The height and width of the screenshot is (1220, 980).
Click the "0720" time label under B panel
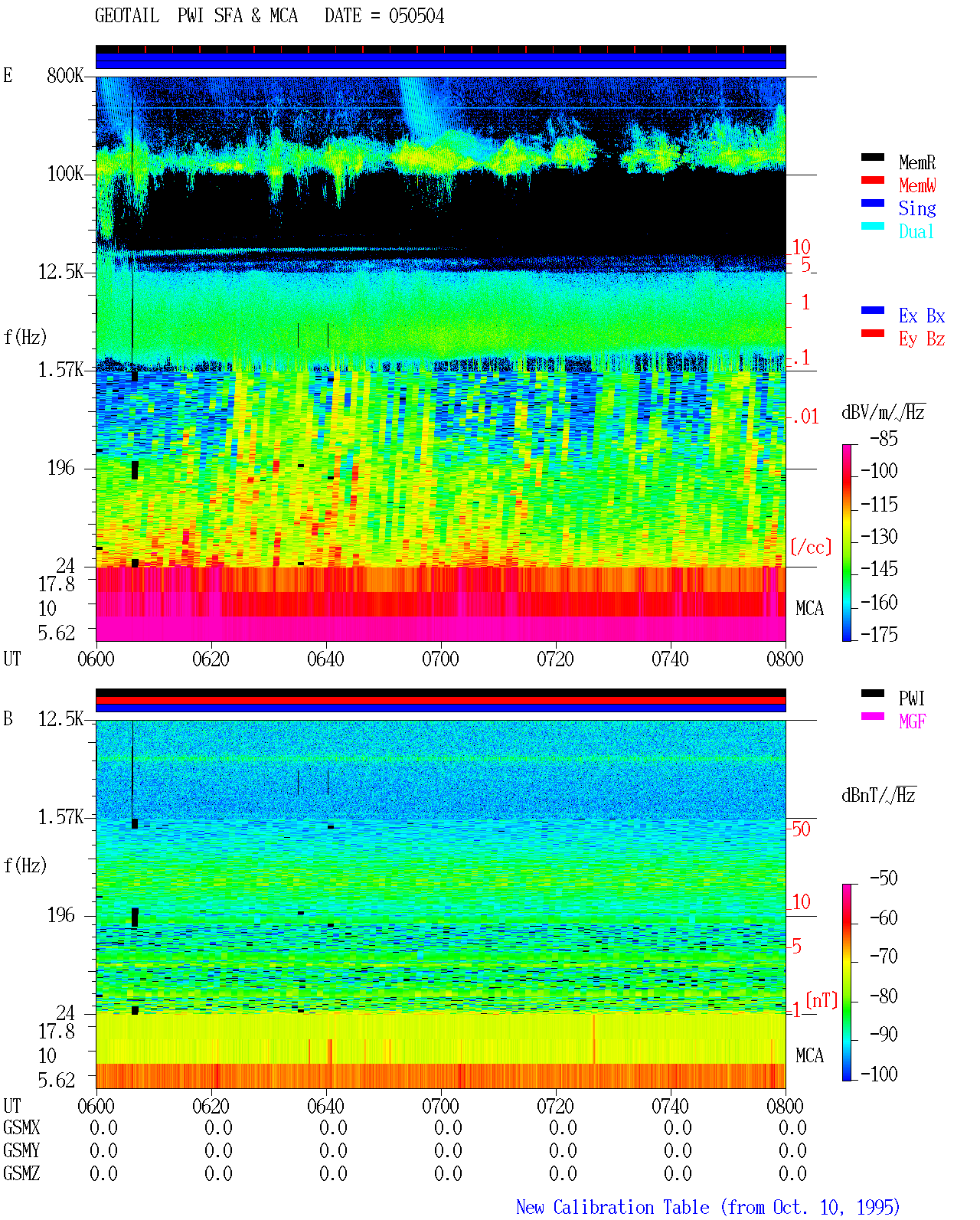click(x=556, y=1107)
